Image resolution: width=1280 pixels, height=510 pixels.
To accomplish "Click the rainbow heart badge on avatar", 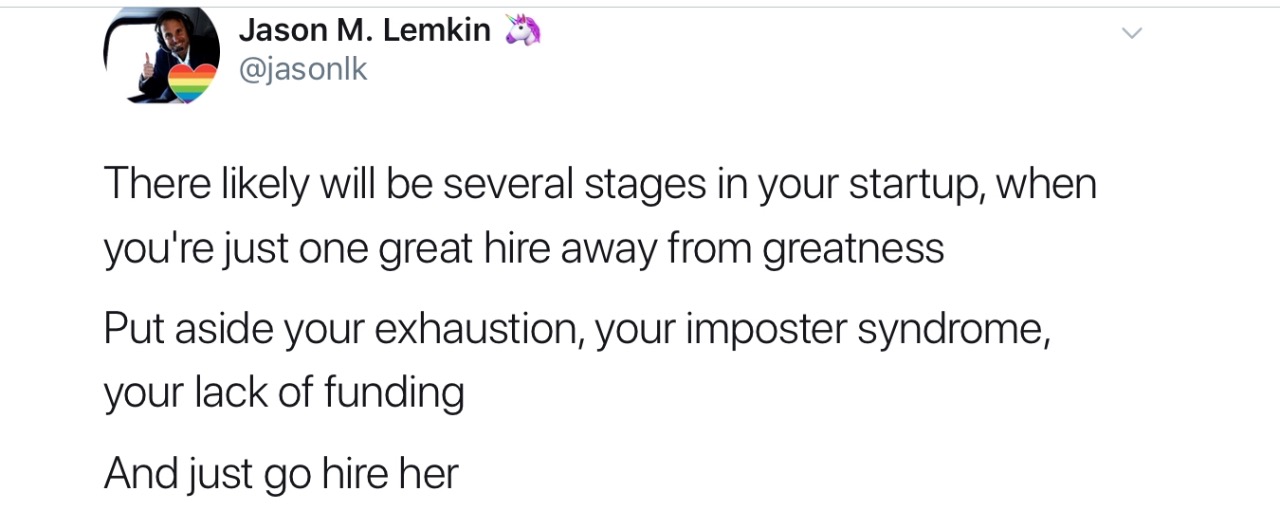I will [192, 83].
